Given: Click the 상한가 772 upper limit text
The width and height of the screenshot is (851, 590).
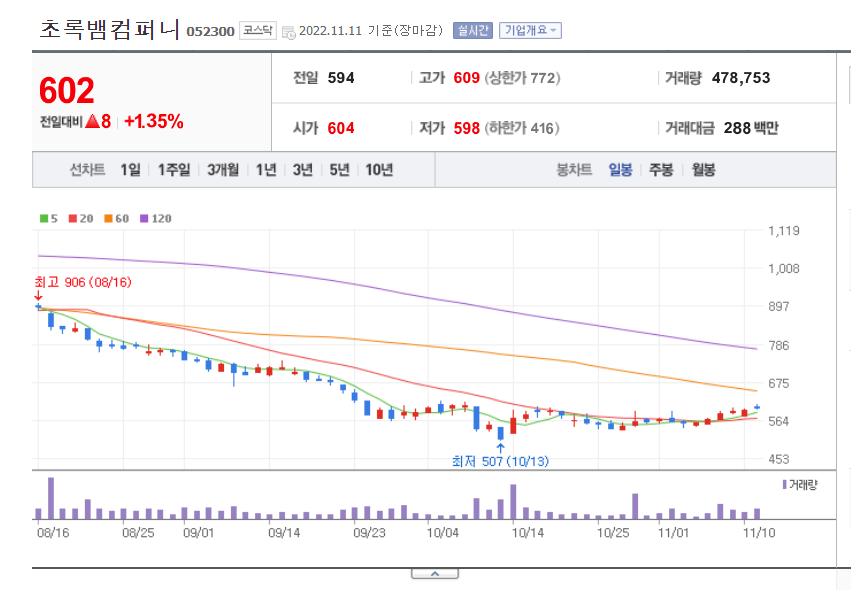Looking at the screenshot, I should tap(522, 78).
